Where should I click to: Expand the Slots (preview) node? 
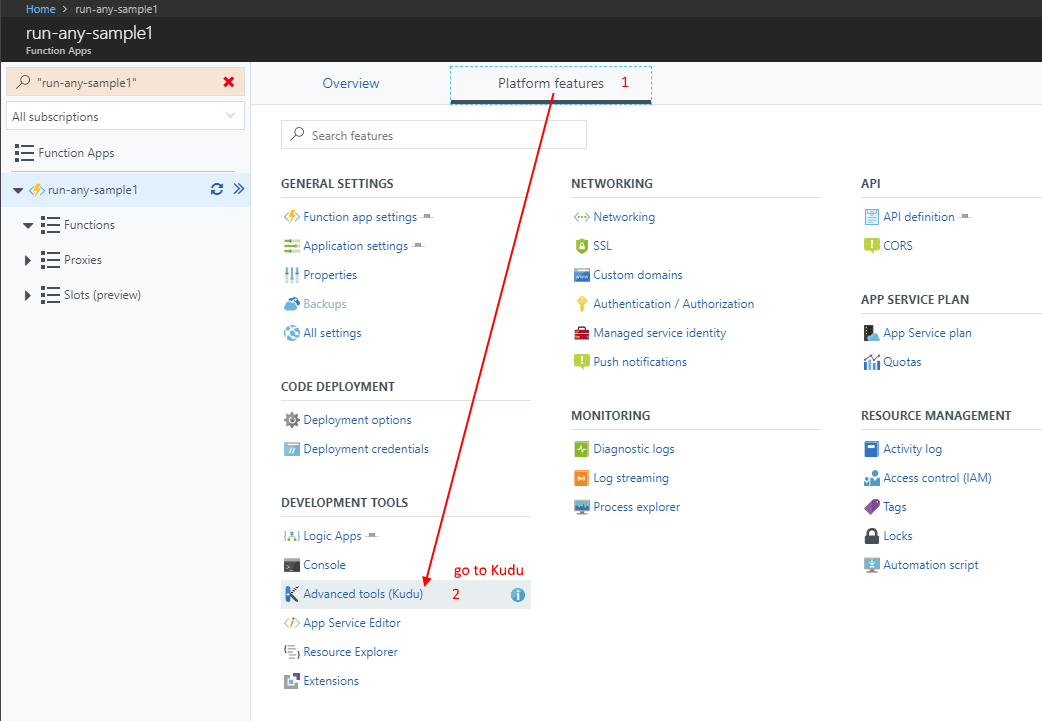[x=28, y=295]
